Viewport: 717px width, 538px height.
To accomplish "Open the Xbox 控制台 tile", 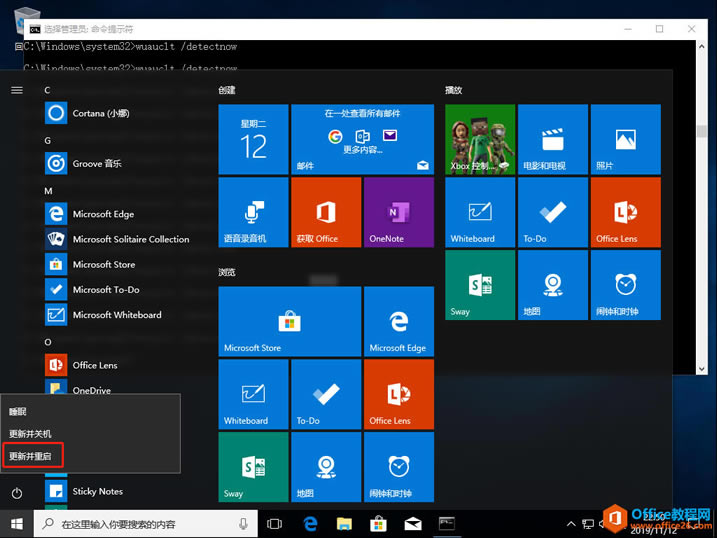I will [x=480, y=139].
